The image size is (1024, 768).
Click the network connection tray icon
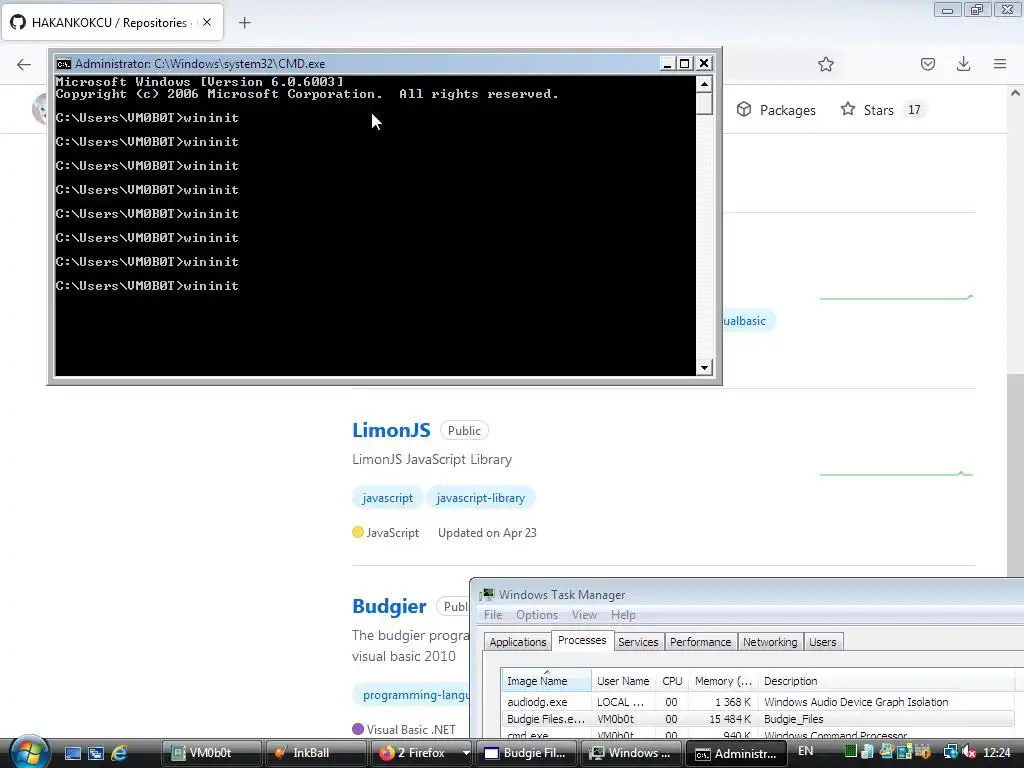pyautogui.click(x=950, y=752)
